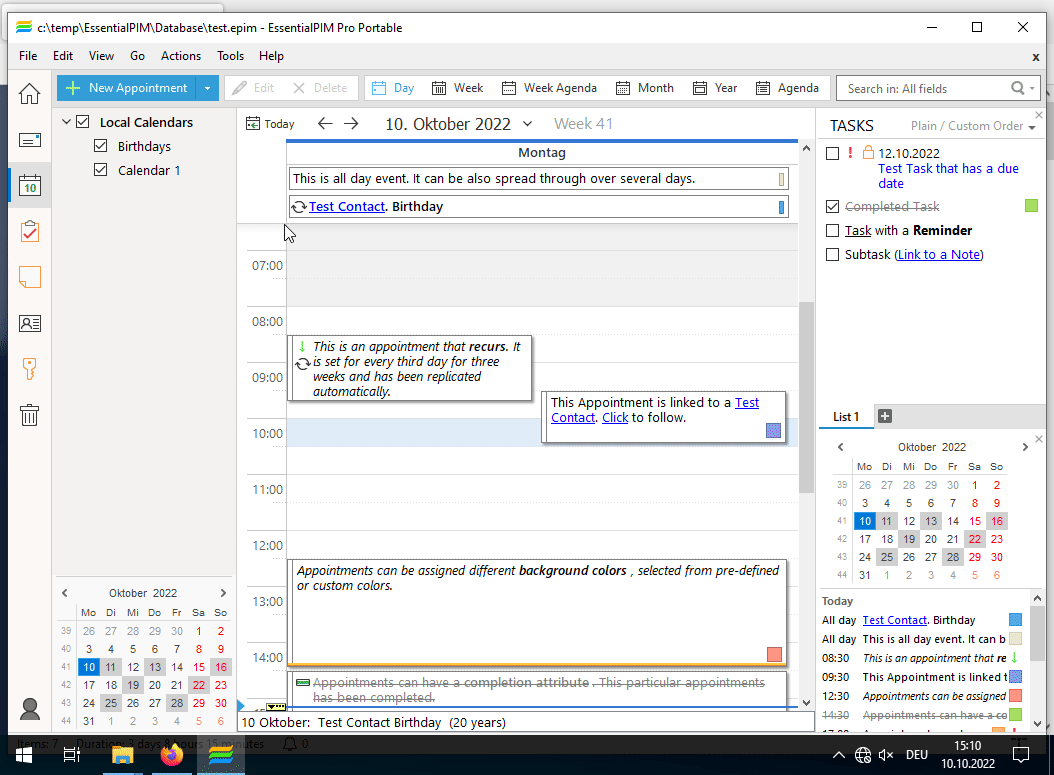
Task: Follow the Click link in linked appointment
Action: pos(615,417)
